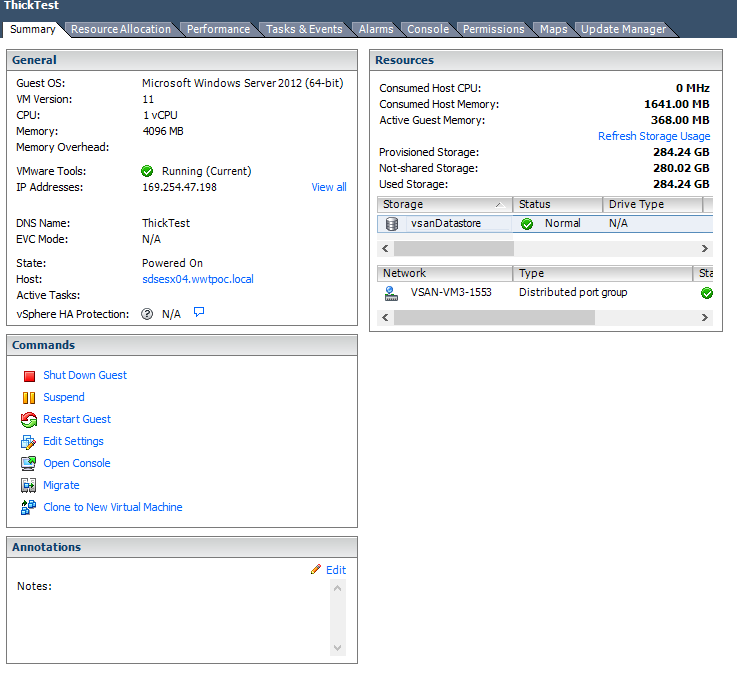Click the Refresh Storage Usage link

click(654, 136)
